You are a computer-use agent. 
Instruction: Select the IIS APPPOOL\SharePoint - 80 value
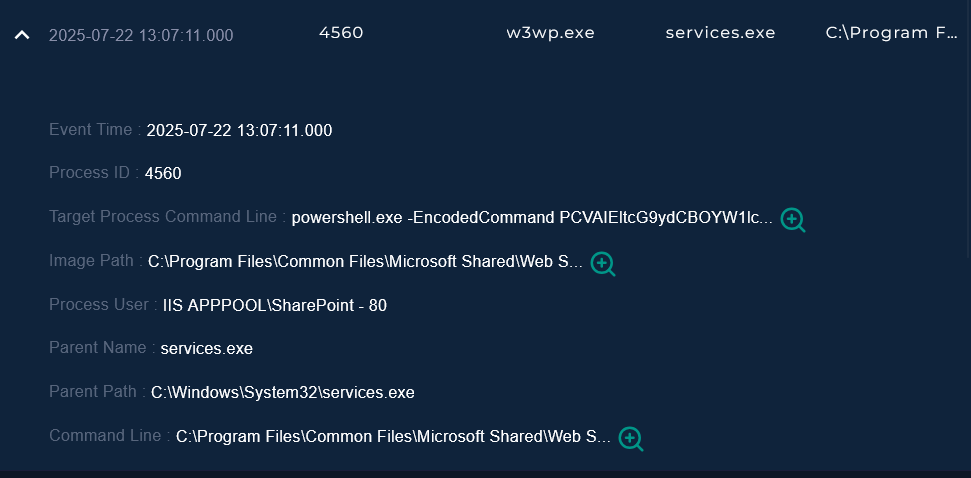tap(275, 305)
